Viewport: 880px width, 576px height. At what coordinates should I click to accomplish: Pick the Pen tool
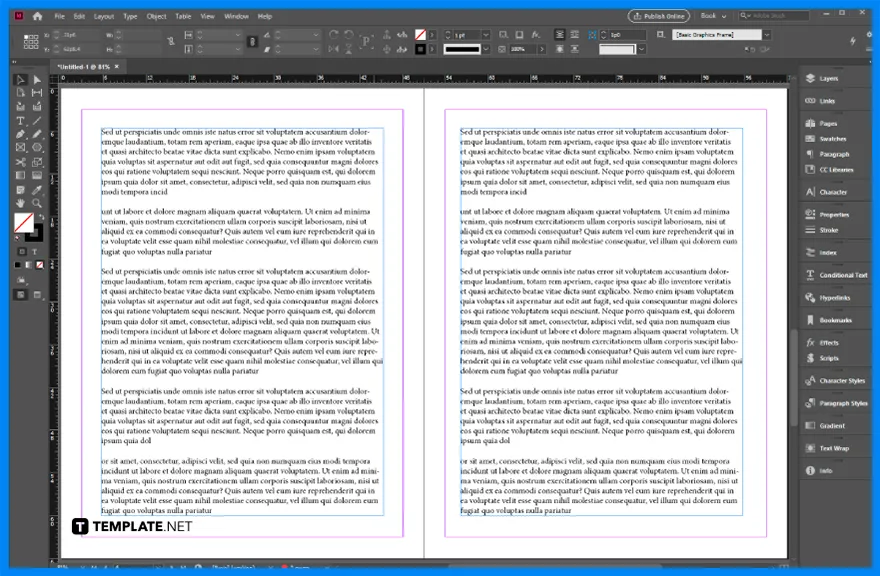tap(21, 133)
